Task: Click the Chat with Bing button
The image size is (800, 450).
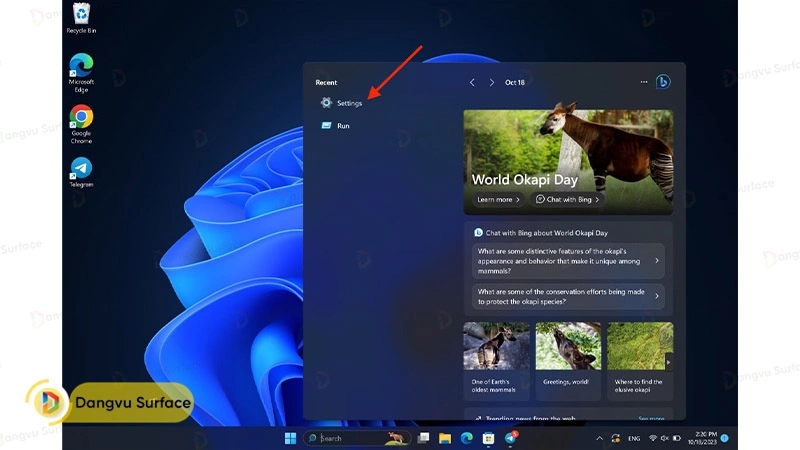Action: click(x=567, y=199)
